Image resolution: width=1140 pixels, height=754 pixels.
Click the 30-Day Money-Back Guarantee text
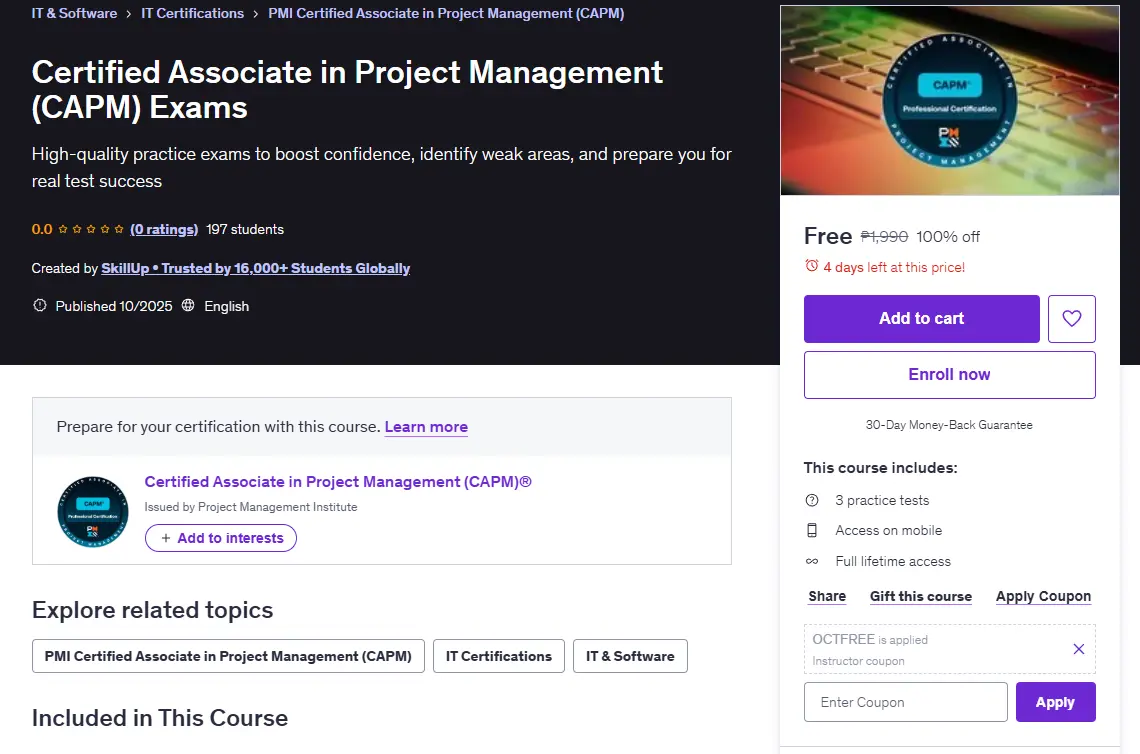(949, 425)
